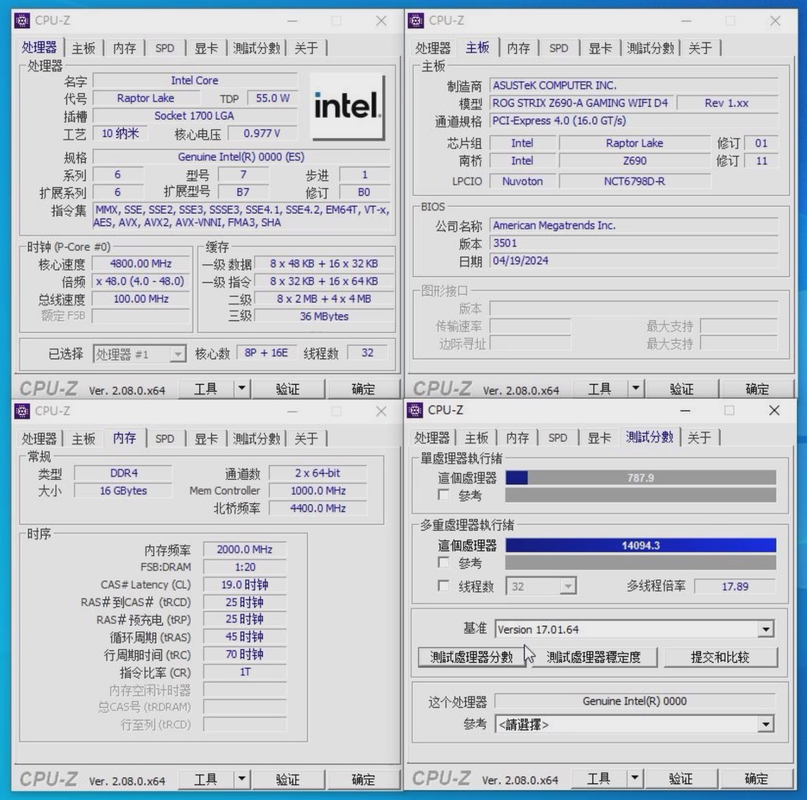Open the SPD tab in the mainboard window
The width and height of the screenshot is (807, 800).
click(558, 48)
